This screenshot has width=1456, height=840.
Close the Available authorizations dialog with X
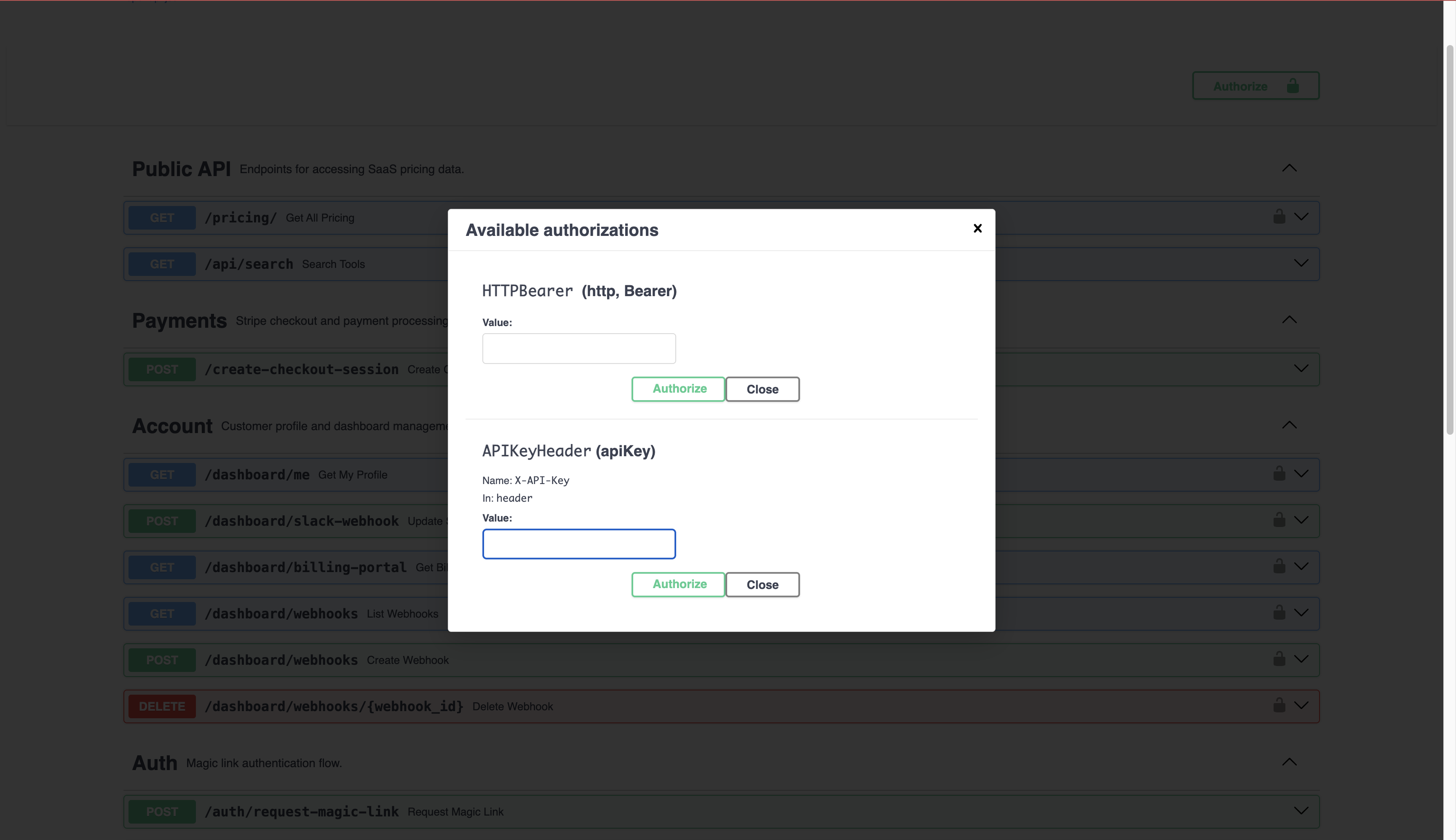click(x=977, y=228)
